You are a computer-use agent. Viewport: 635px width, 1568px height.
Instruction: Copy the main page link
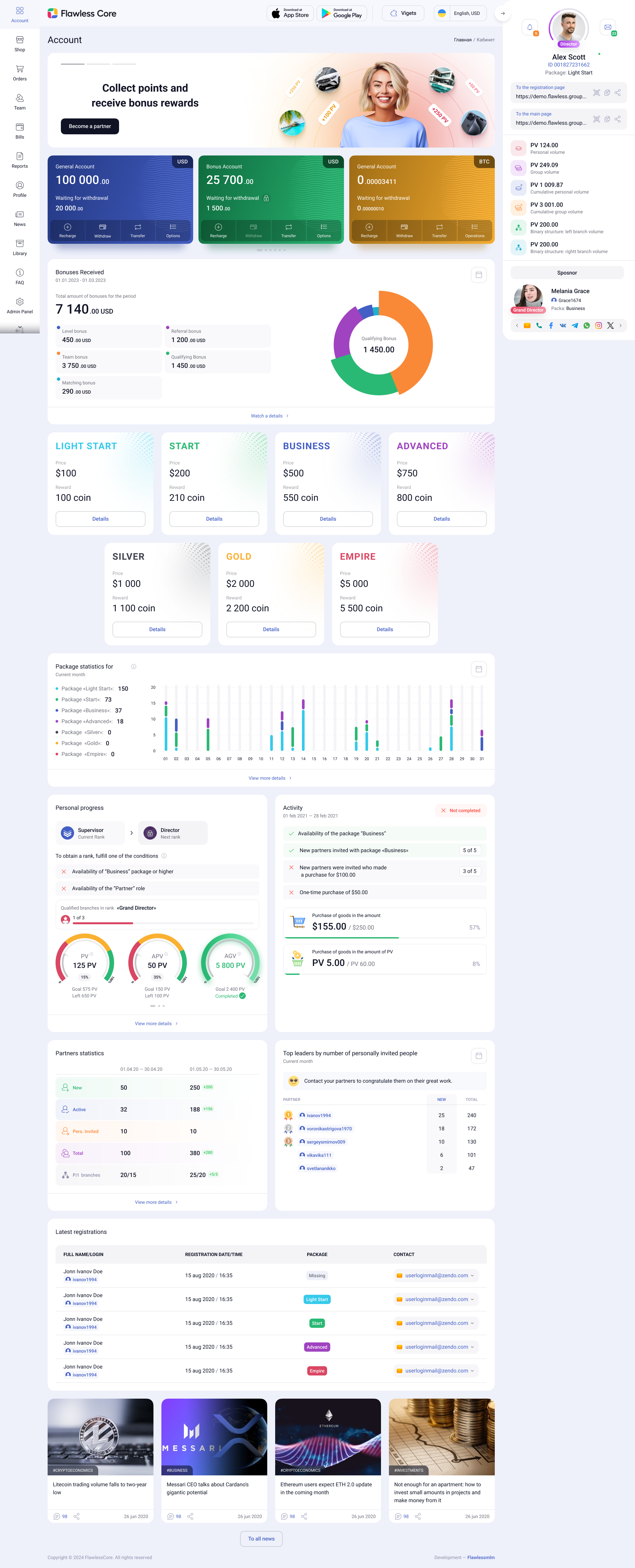point(607,119)
